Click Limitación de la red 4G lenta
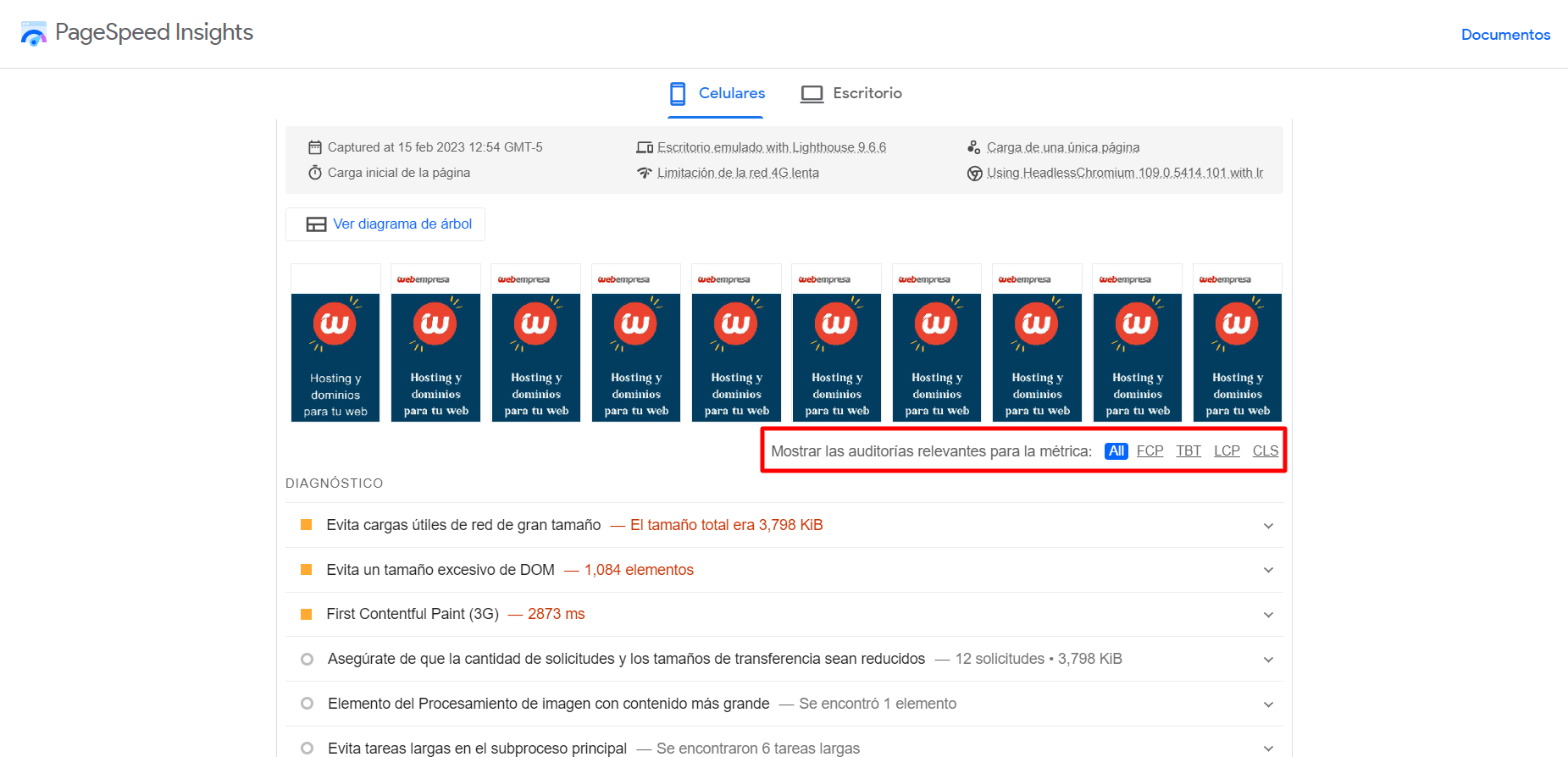 738,173
